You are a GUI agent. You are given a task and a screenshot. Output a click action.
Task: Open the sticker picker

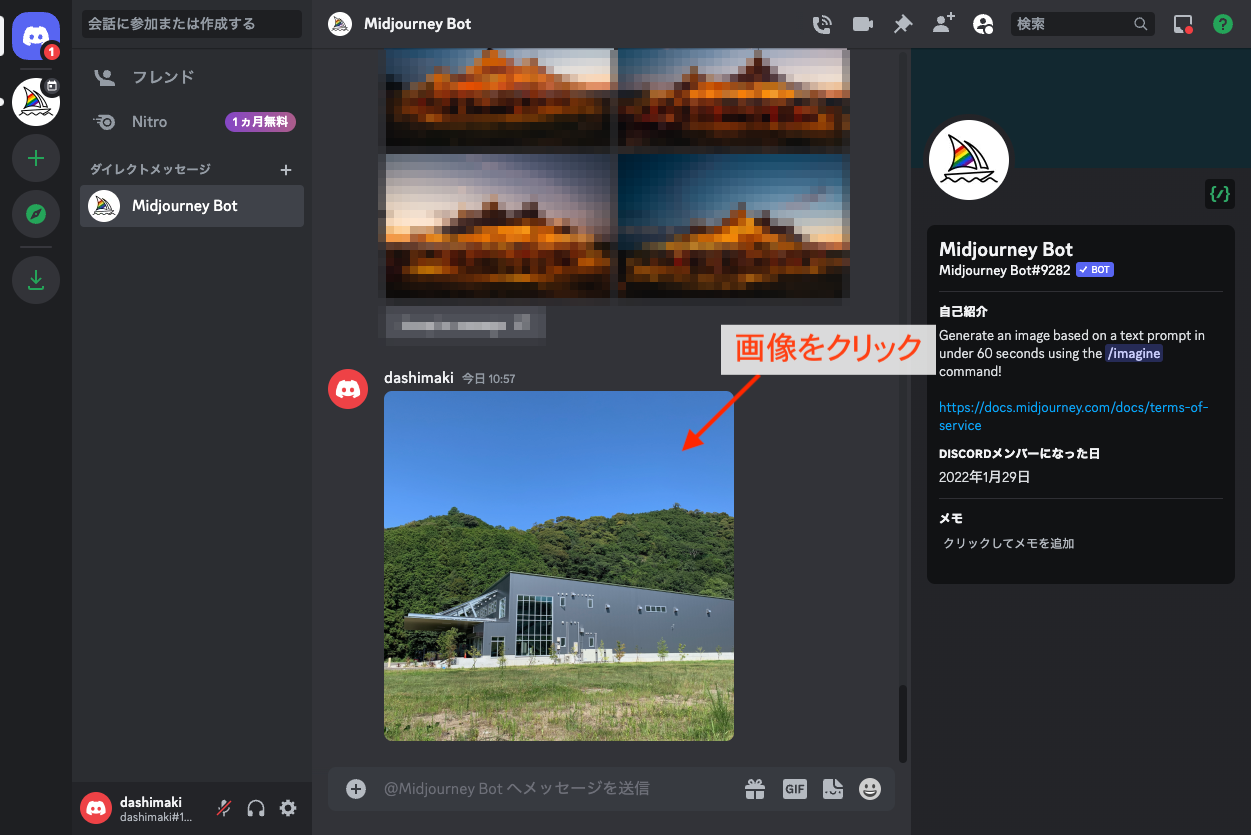click(x=832, y=789)
